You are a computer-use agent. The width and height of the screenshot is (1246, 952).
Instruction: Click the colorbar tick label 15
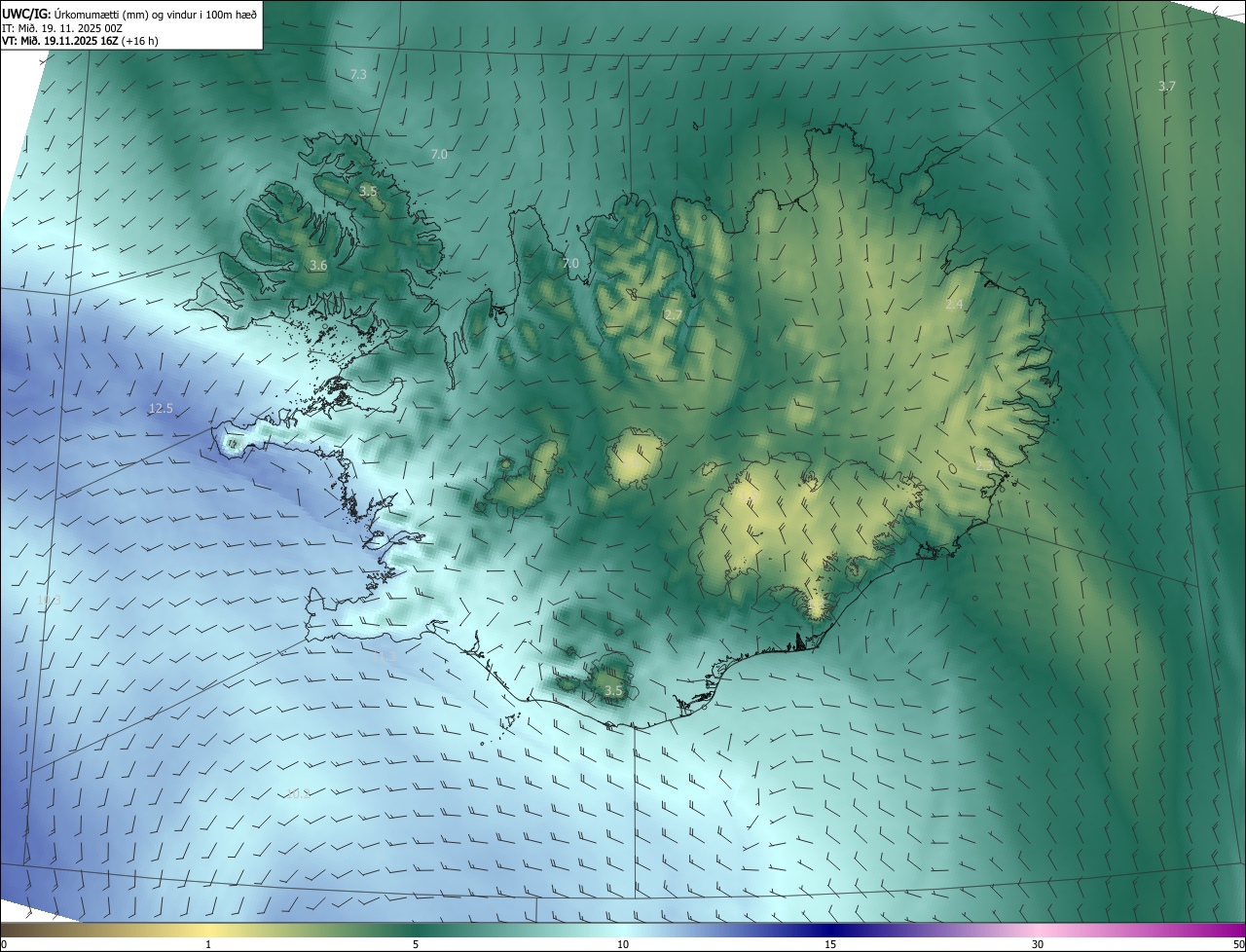pos(830,945)
